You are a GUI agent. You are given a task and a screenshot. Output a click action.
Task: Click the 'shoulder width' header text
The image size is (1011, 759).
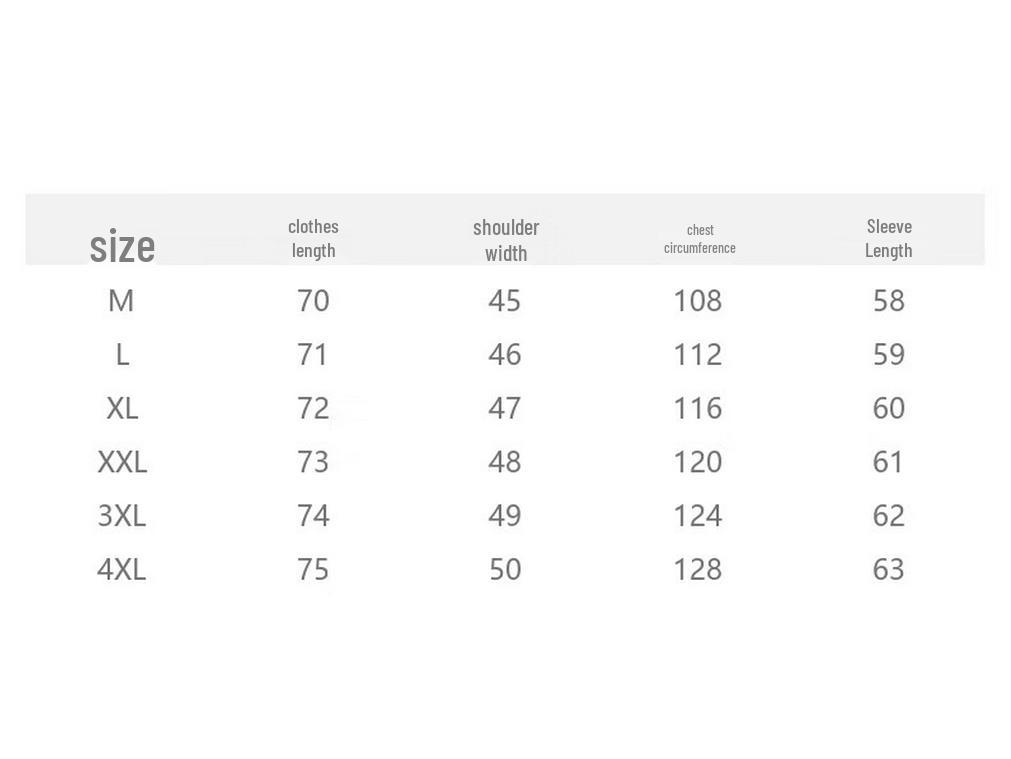[506, 240]
